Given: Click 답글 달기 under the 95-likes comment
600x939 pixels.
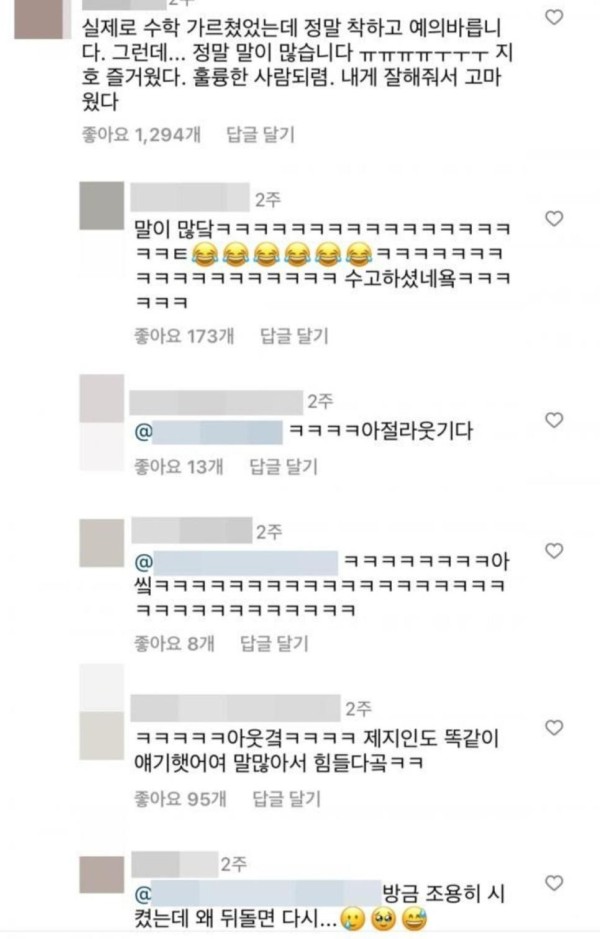Looking at the screenshot, I should 287,798.
